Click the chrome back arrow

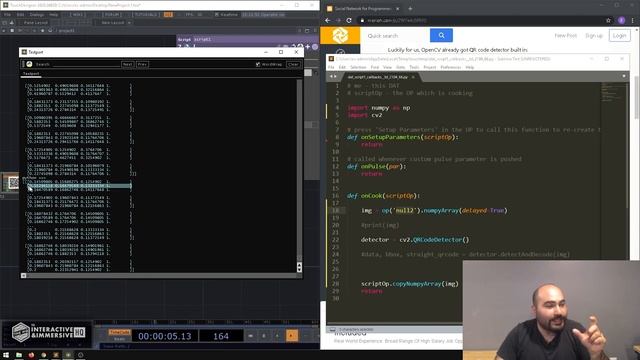click(328, 20)
